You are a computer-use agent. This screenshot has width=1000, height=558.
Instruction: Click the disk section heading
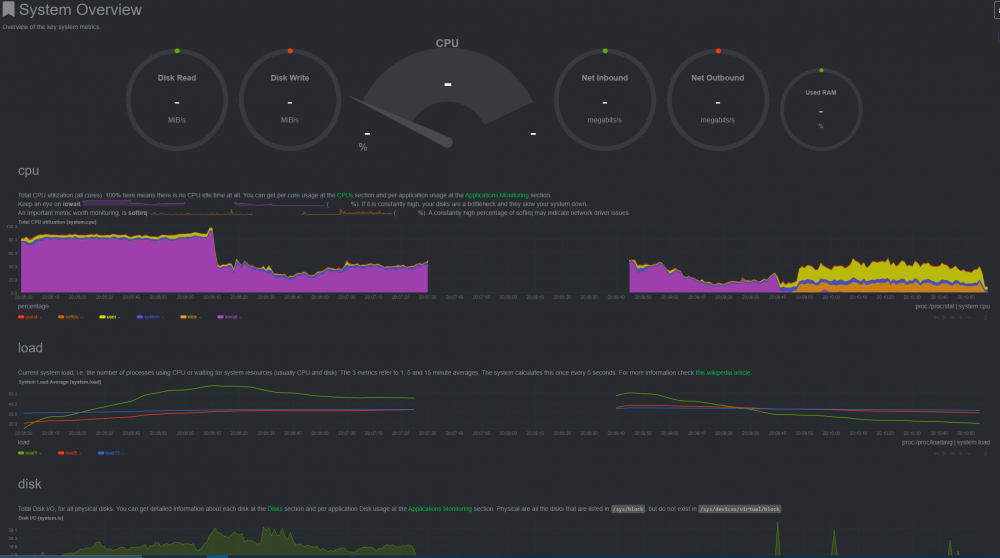pyautogui.click(x=29, y=484)
